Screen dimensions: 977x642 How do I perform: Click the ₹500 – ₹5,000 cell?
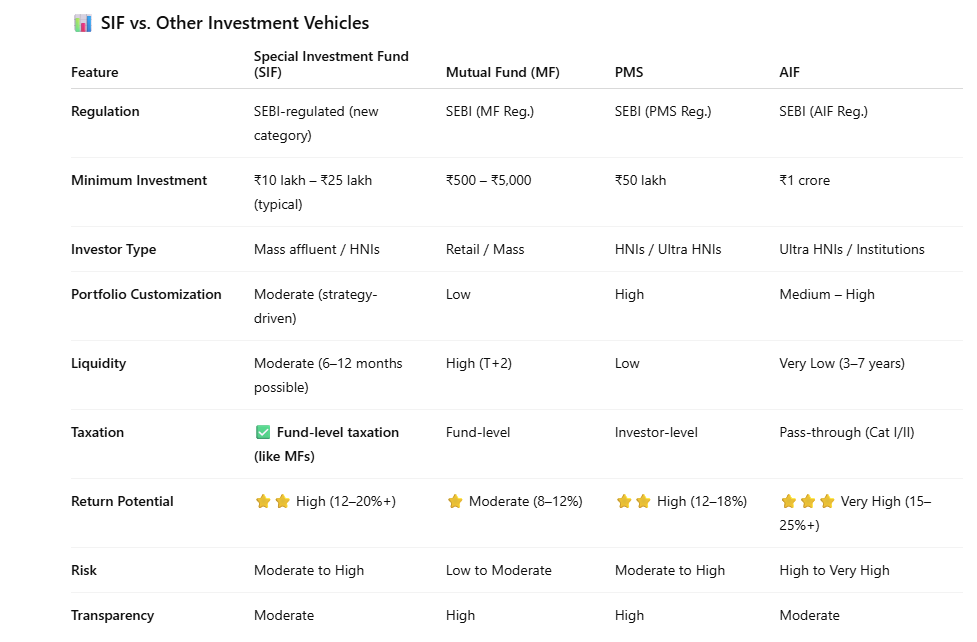(489, 181)
